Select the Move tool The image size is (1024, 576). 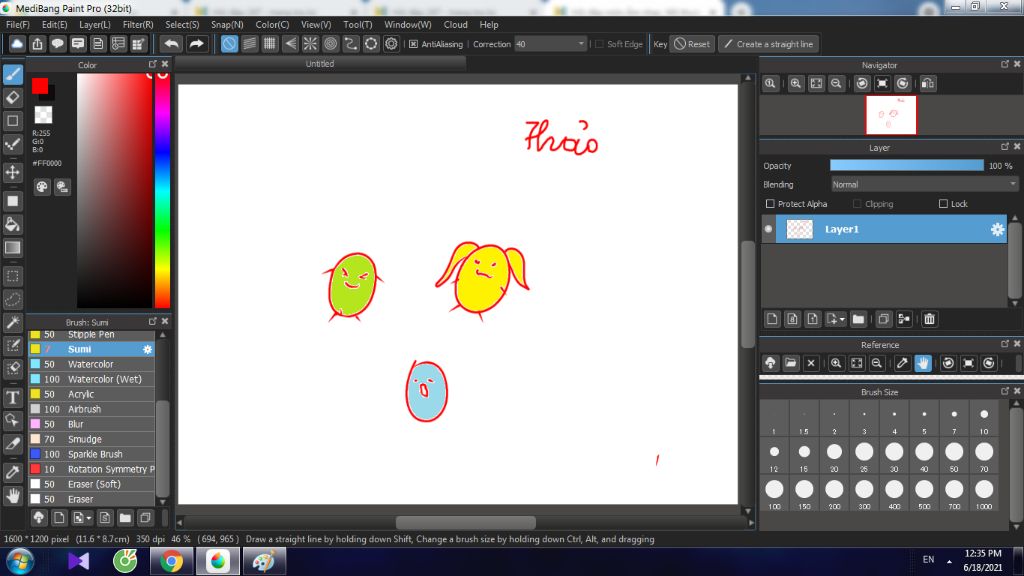click(13, 172)
